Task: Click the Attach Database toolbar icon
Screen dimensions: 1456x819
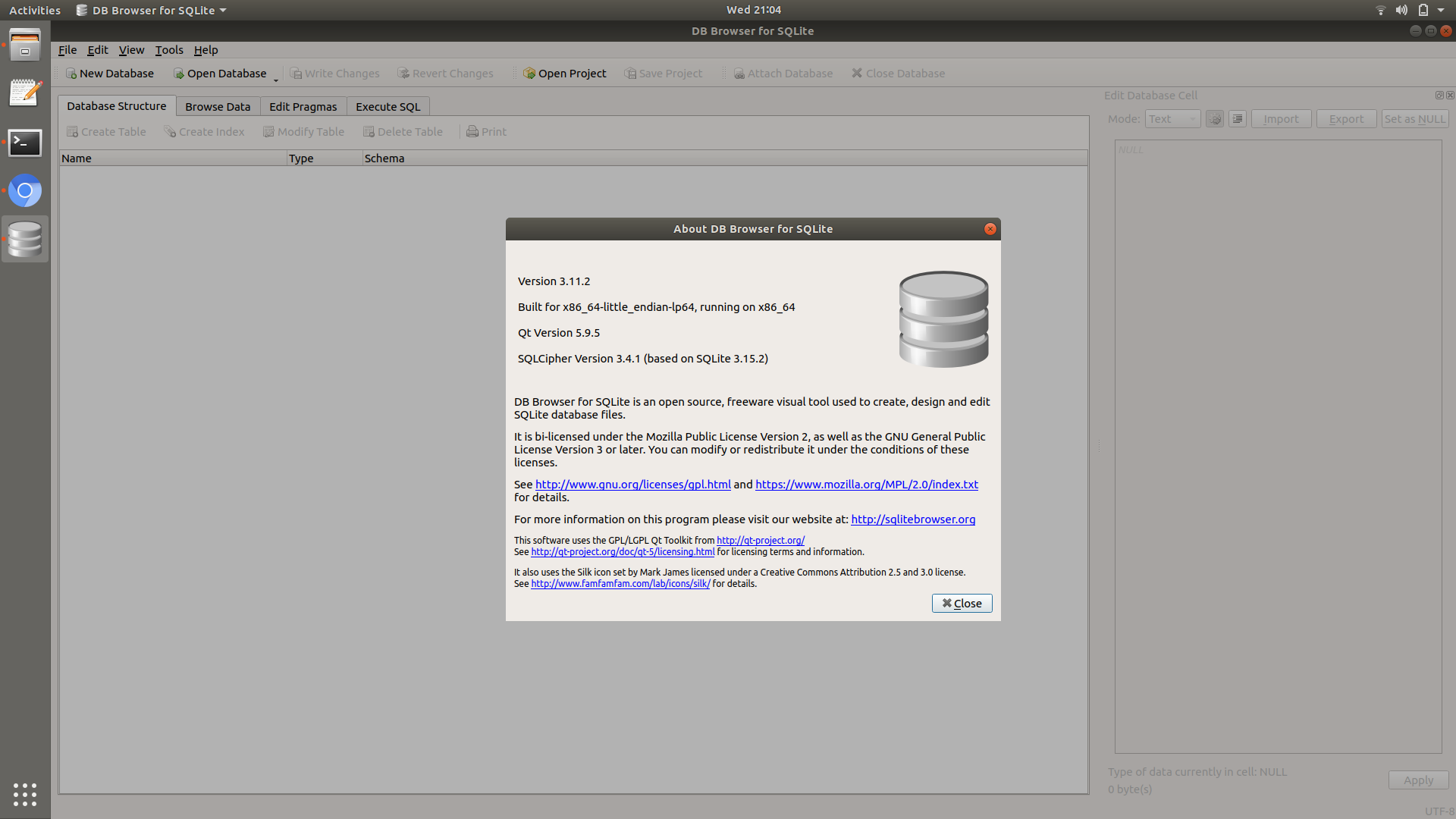Action: (783, 73)
